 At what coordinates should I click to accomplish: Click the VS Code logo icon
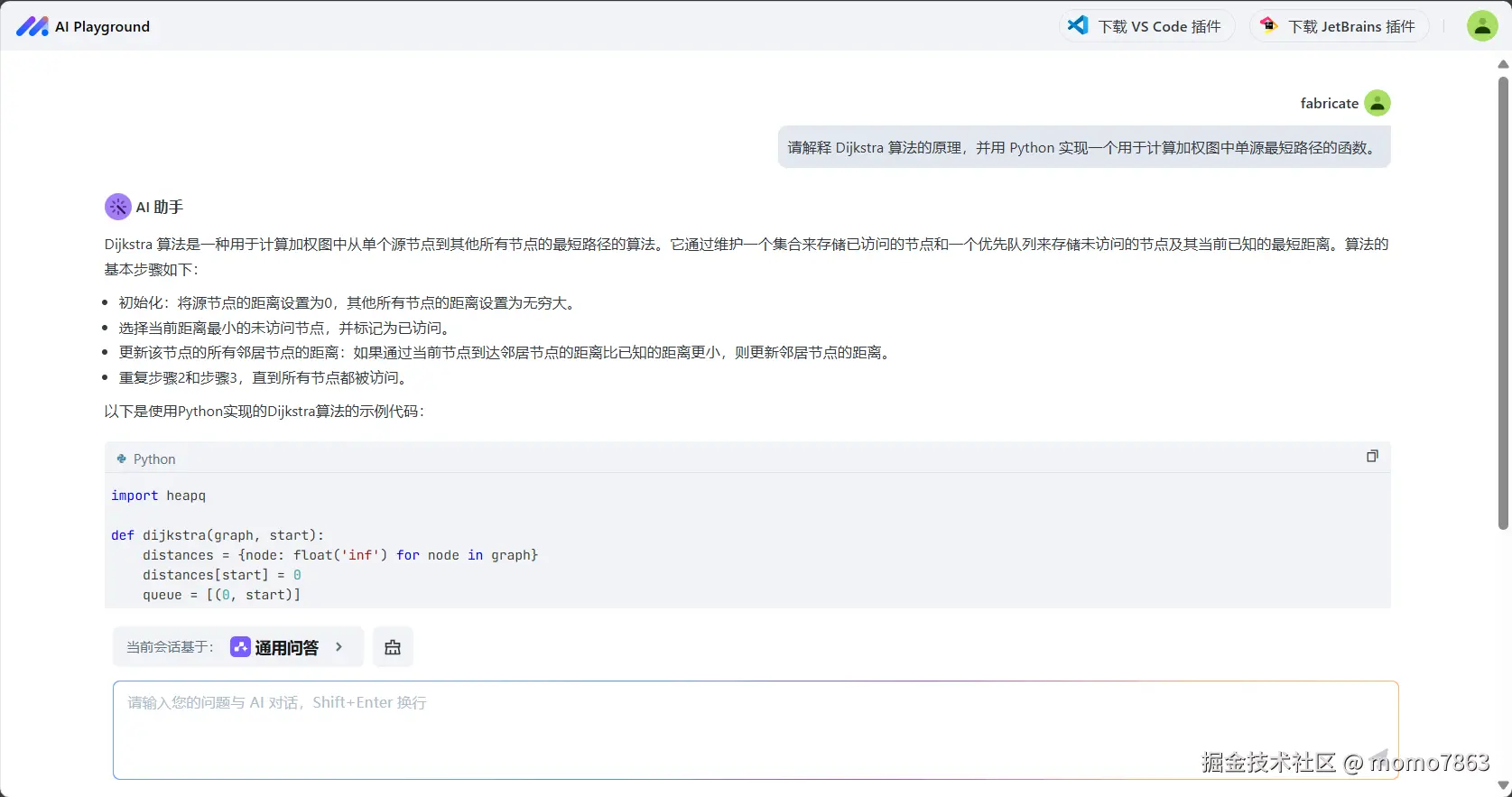(1078, 25)
